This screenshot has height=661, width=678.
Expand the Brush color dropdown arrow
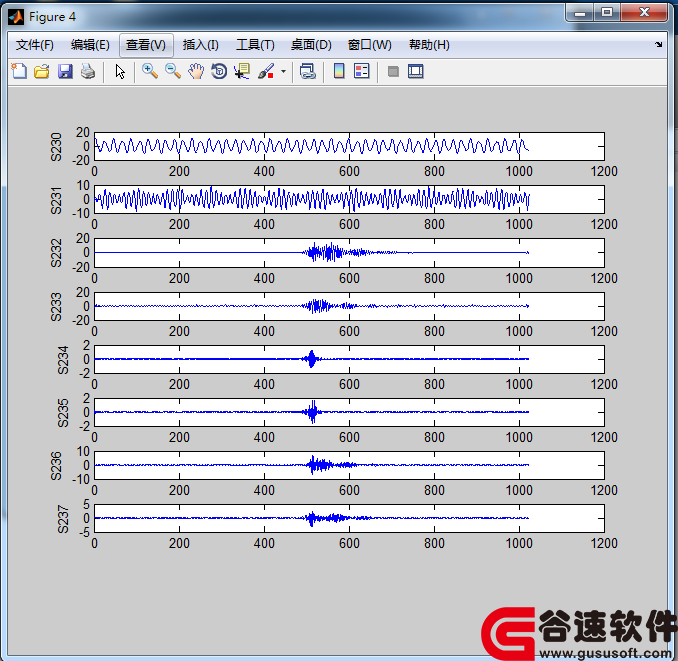283,71
